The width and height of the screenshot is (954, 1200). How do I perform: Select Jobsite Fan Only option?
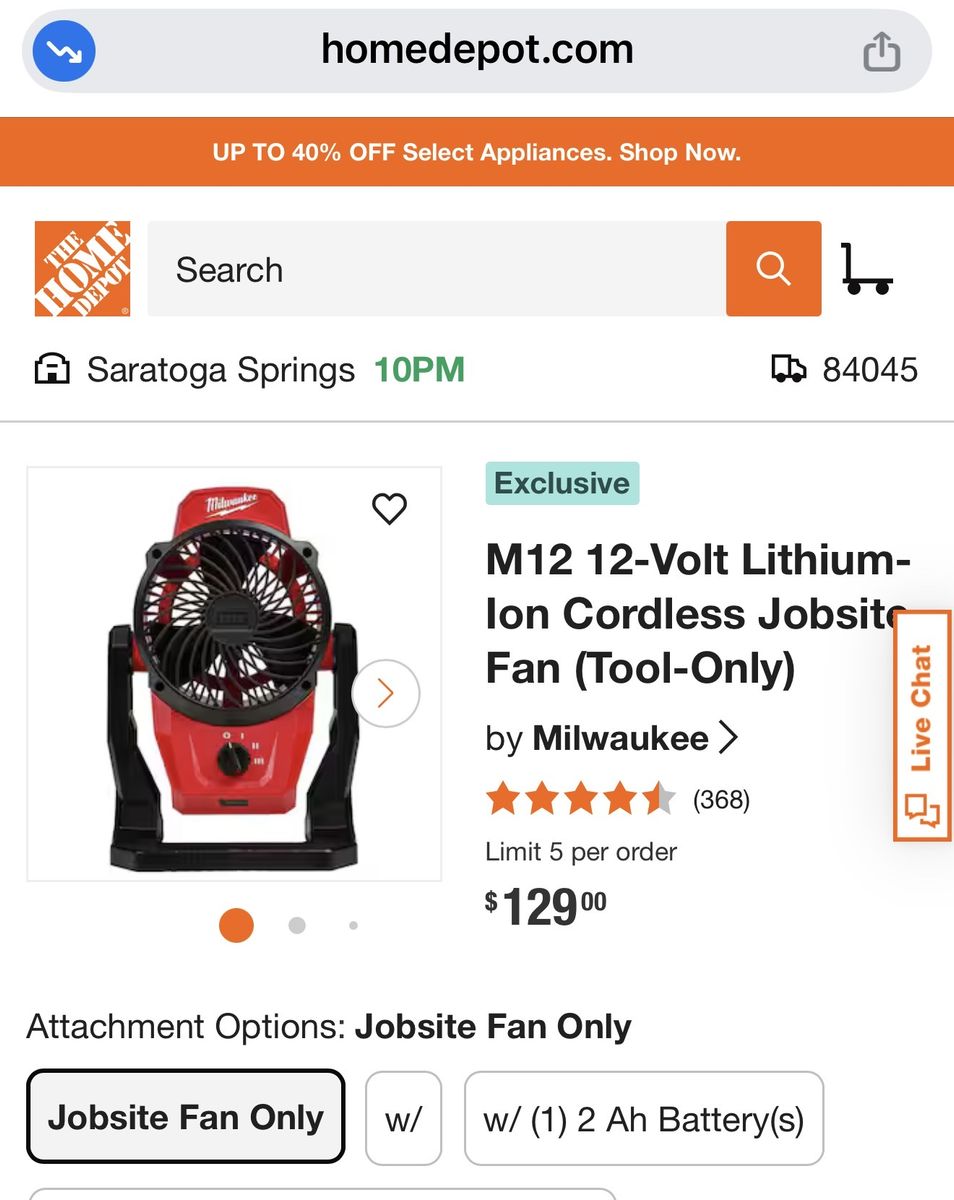(186, 1117)
